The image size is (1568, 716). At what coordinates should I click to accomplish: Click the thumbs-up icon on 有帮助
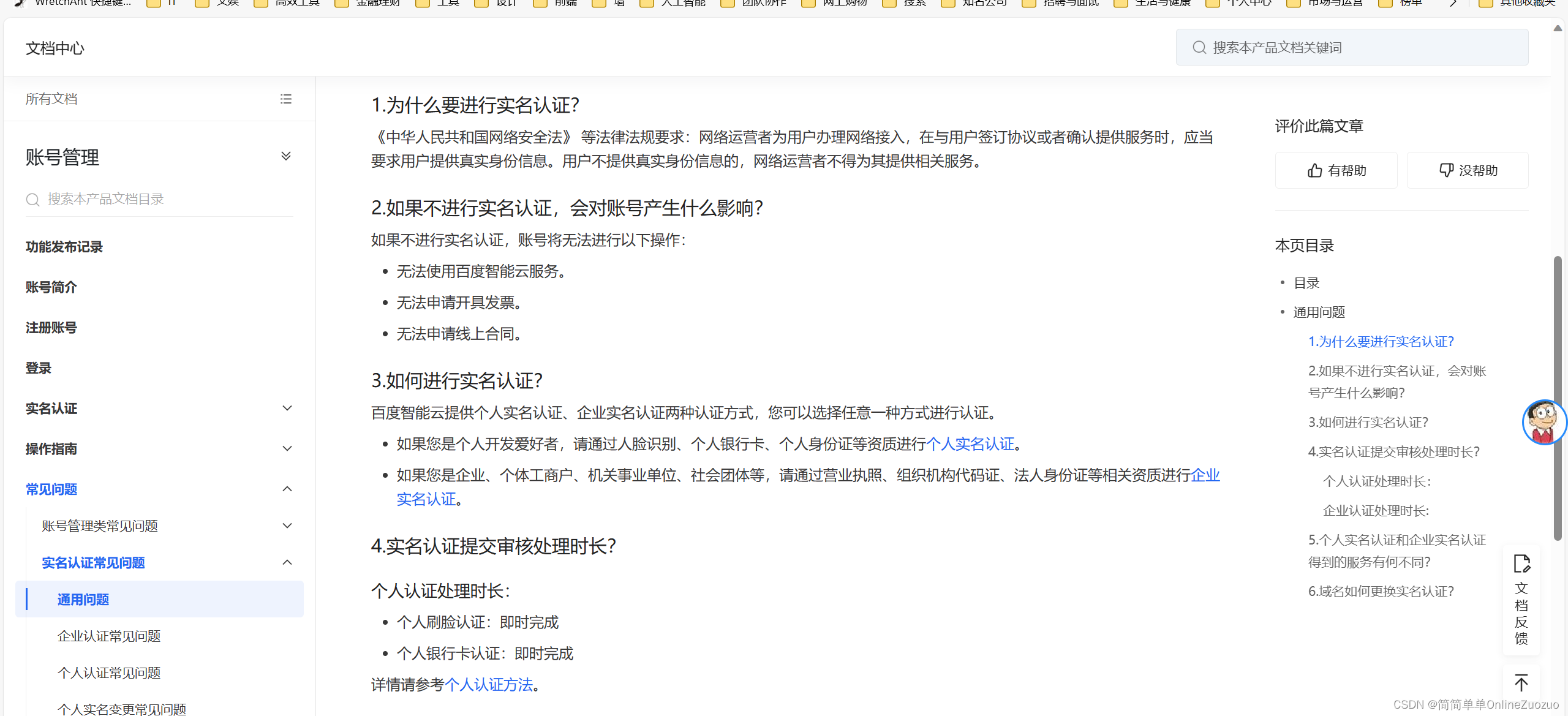[1314, 170]
